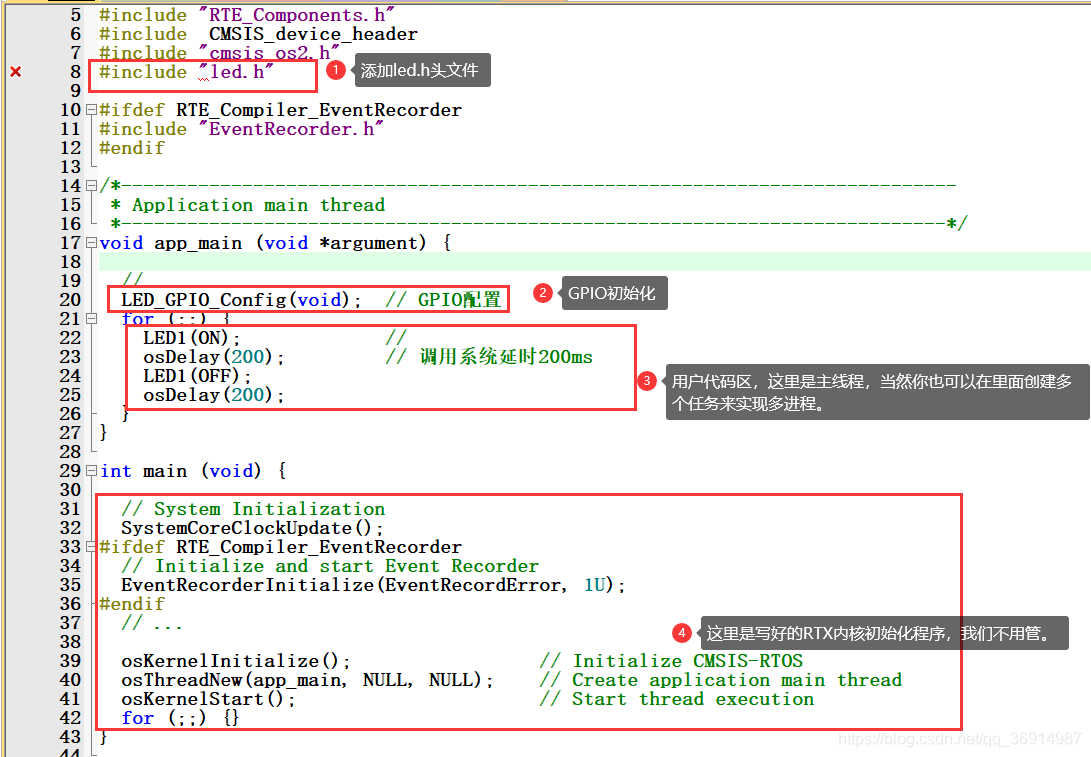
Task: Click the '// 调用系统延时200ms' comment
Action: pos(489,357)
